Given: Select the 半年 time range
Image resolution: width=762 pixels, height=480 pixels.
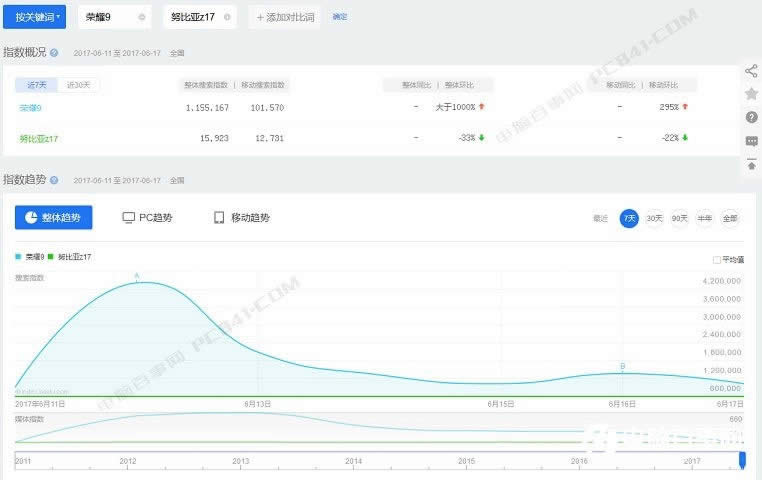Looking at the screenshot, I should (705, 219).
